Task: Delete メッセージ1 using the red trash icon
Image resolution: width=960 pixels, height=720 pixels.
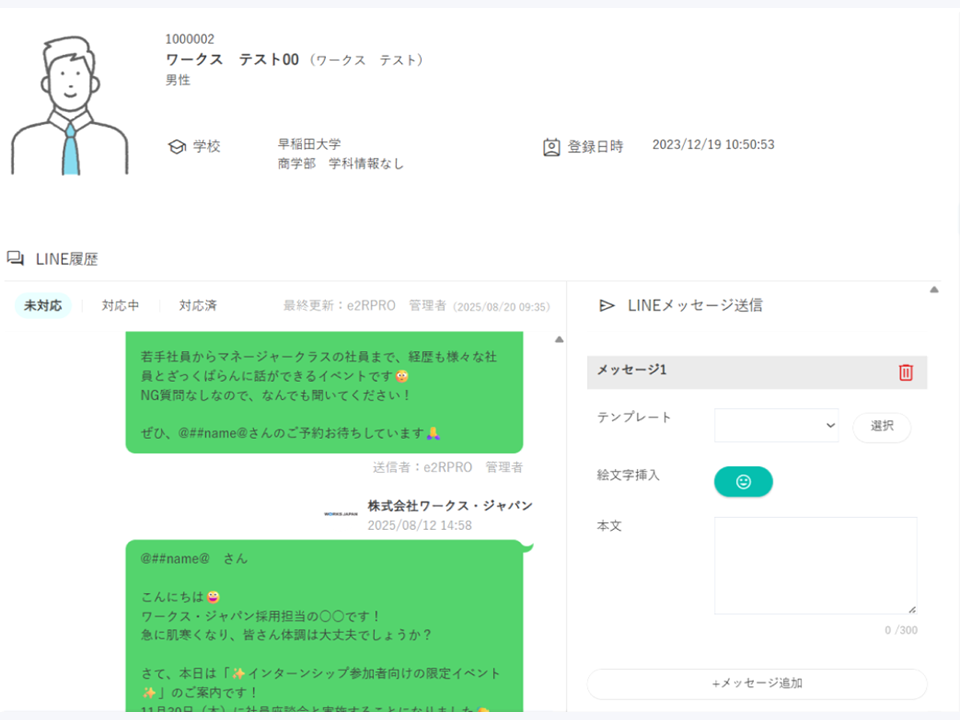Action: point(905,372)
